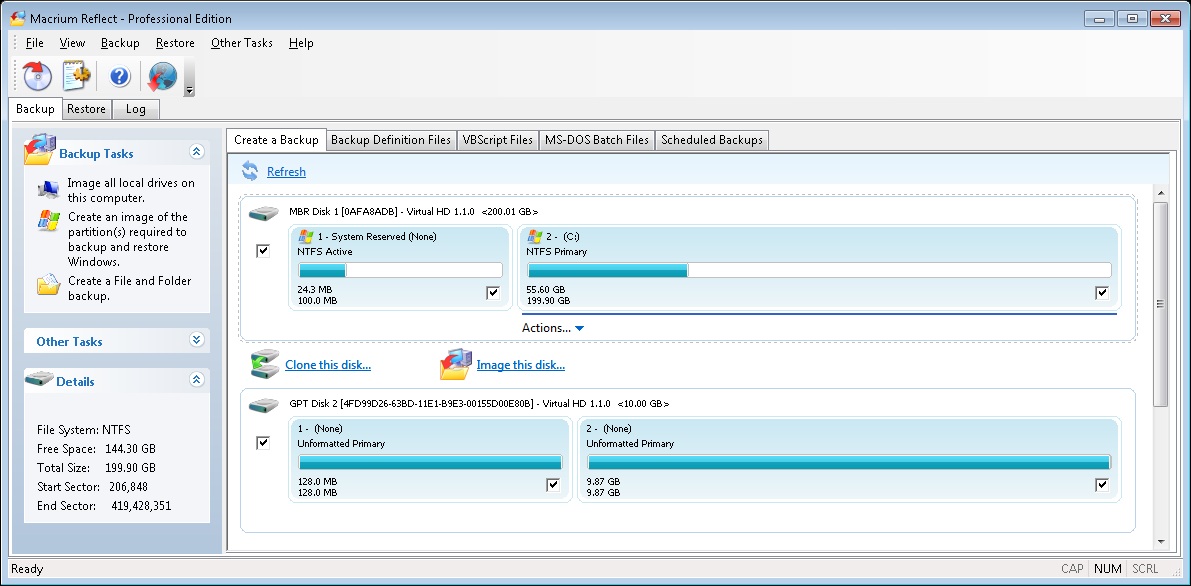Click the Macrium Reflect title bar app icon
This screenshot has height=586, width=1191.
[17, 18]
